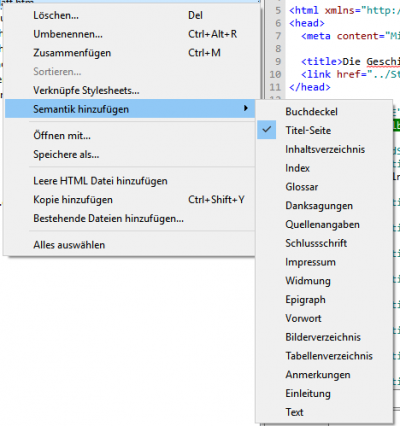
Task: Choose Danksagungen semantic type
Action: (324, 206)
